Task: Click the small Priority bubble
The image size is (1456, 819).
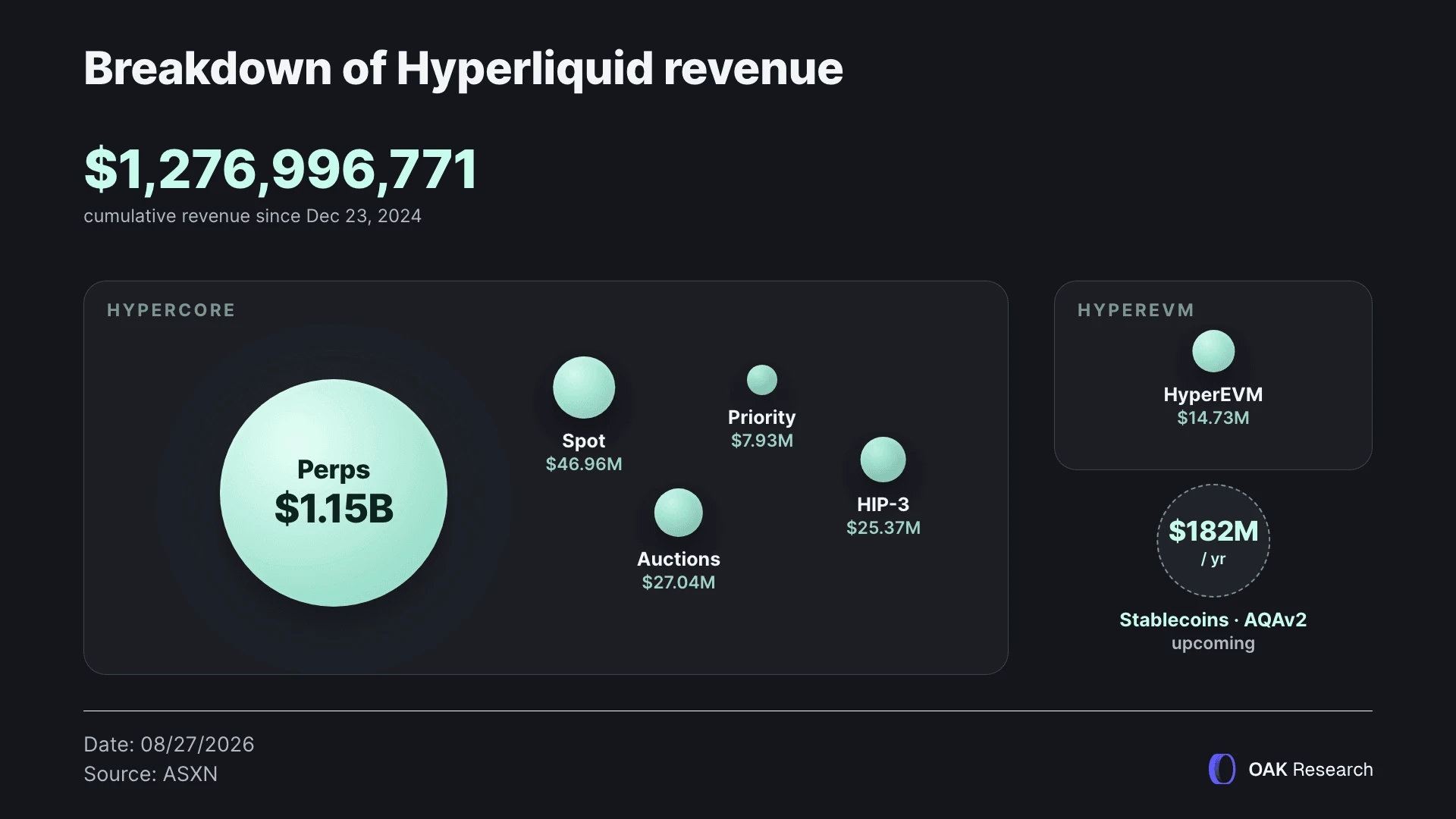Action: [x=762, y=380]
